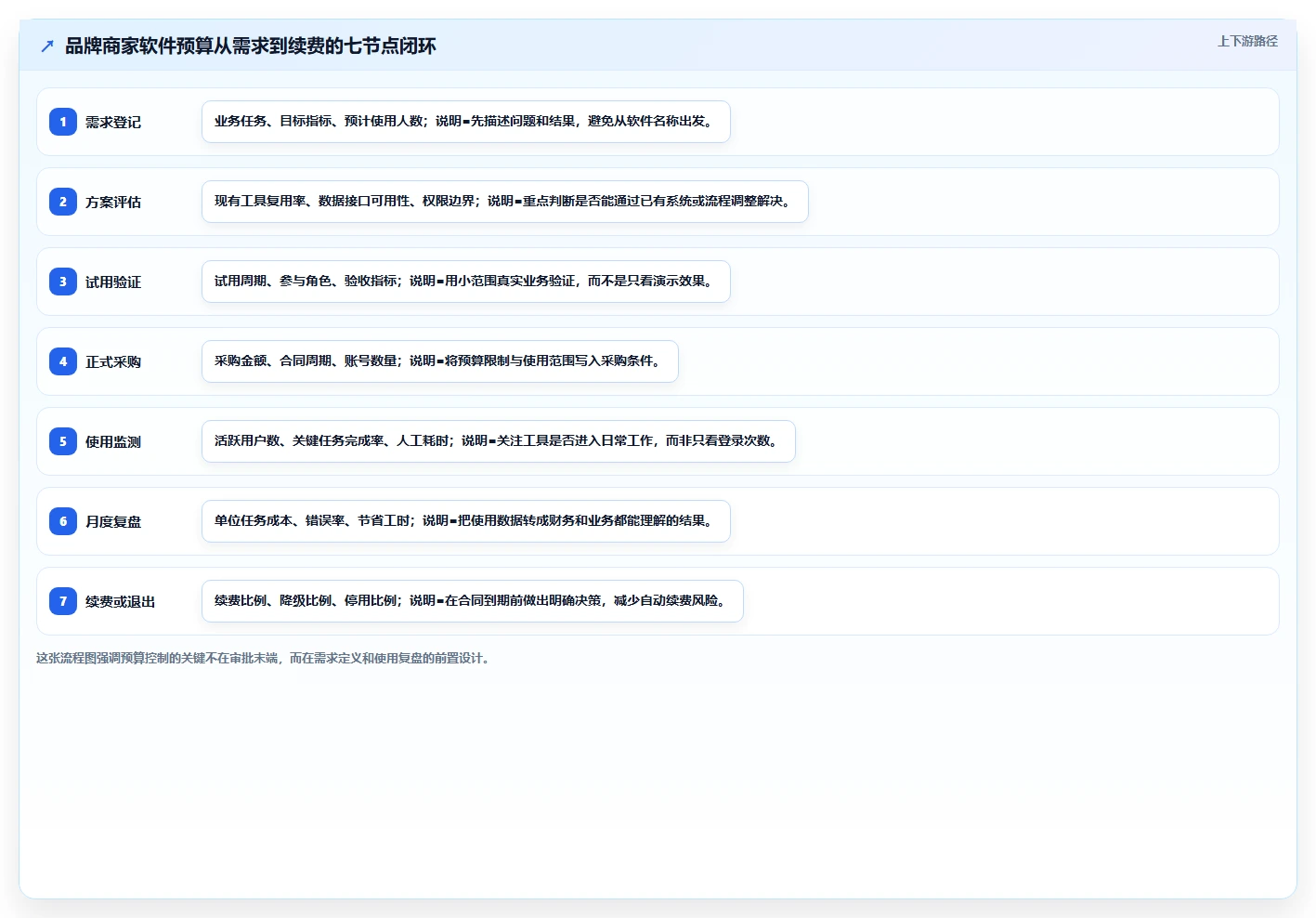Select the 月度复盘 step label
This screenshot has height=918, width=1316.
click(113, 521)
